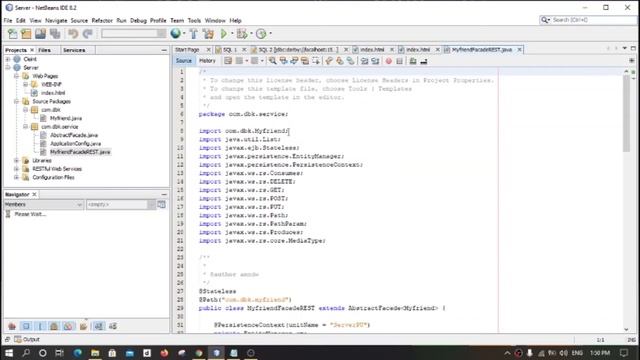Switch to the Start Page tab
The height and width of the screenshot is (360, 640).
click(187, 49)
